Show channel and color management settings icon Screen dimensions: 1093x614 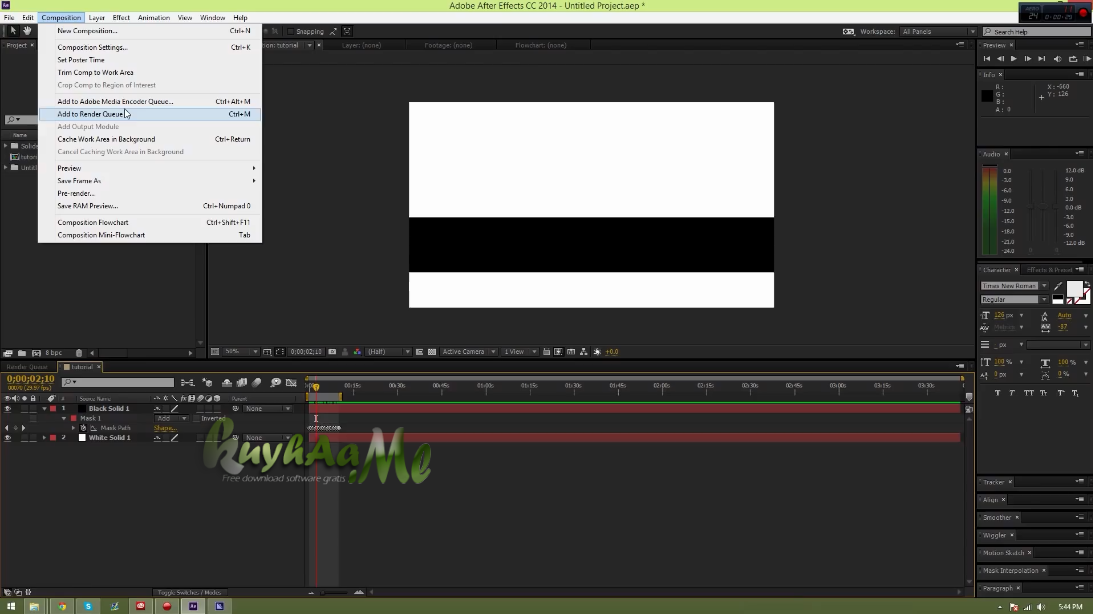(357, 352)
